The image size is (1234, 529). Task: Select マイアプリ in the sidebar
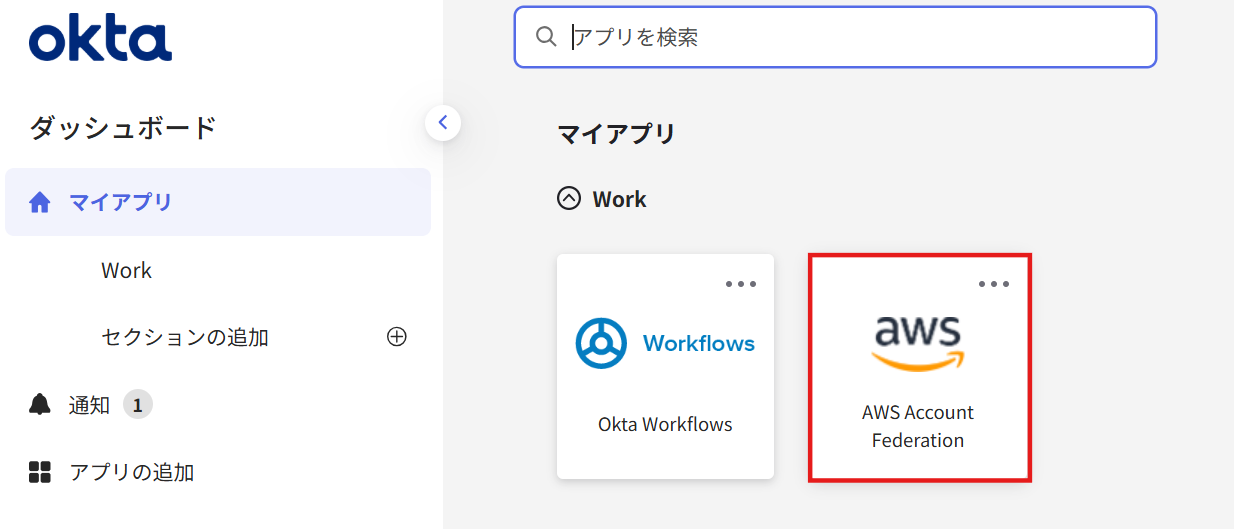point(121,202)
